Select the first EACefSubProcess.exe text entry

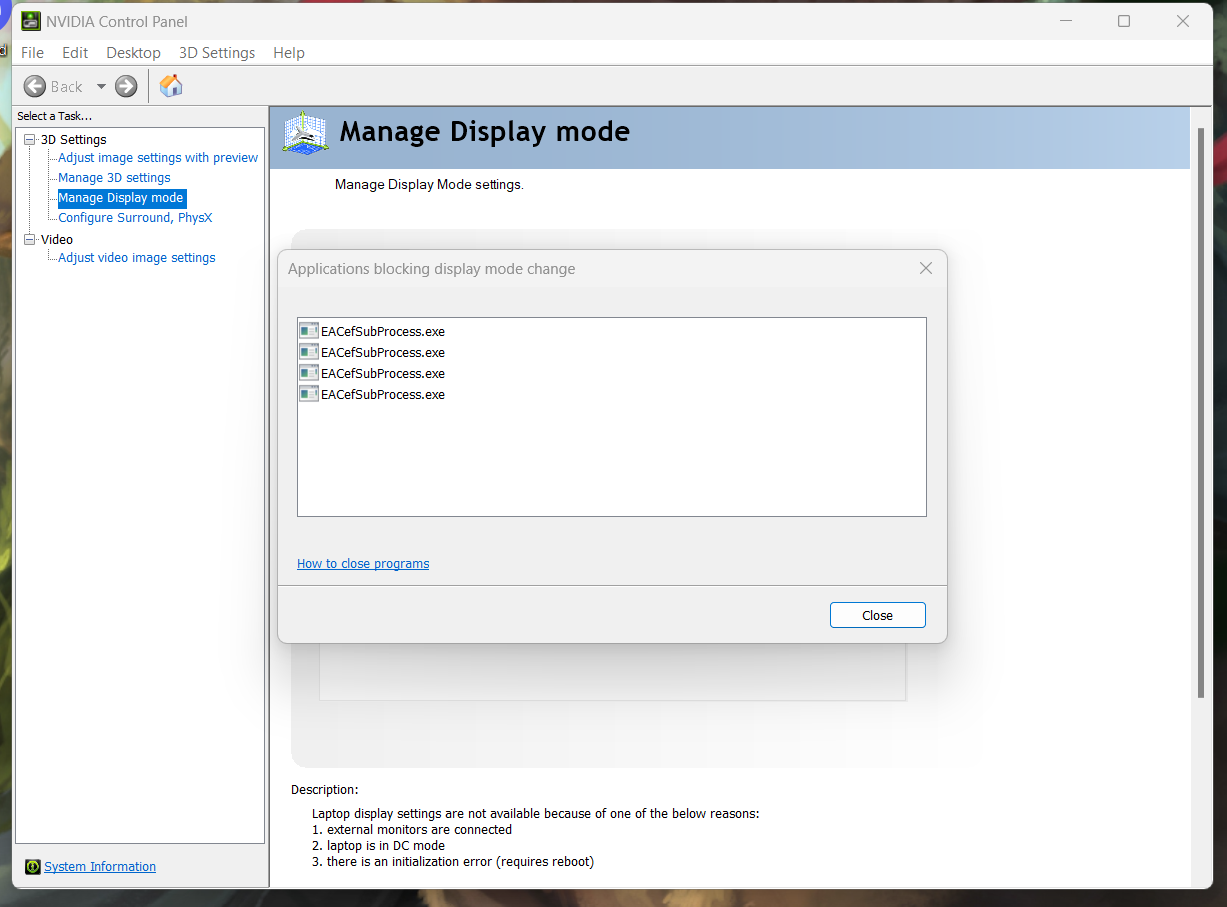pos(383,331)
